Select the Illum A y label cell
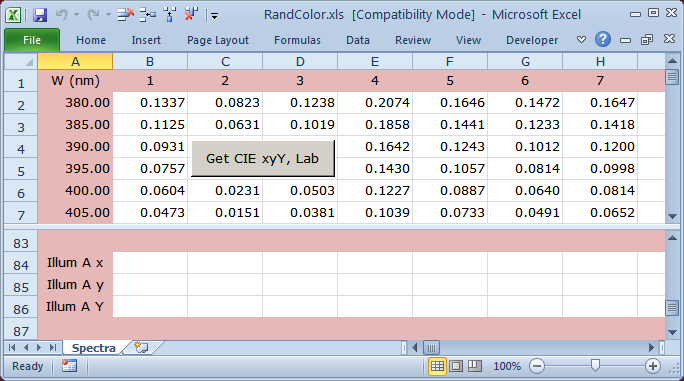 (75, 285)
